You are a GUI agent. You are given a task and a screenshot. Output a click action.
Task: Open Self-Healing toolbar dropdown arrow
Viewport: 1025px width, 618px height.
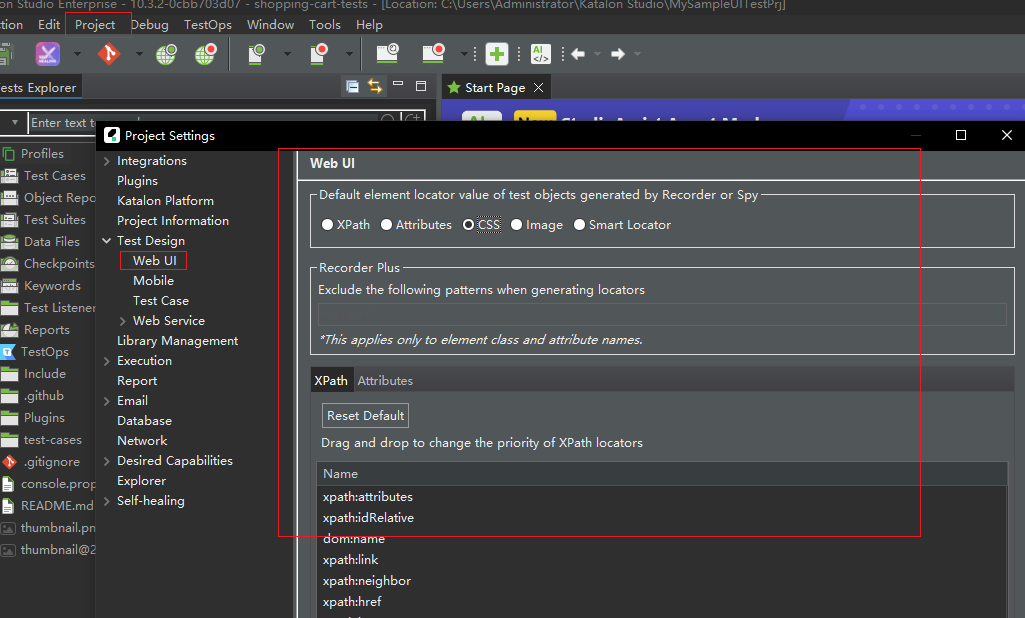tap(77, 54)
